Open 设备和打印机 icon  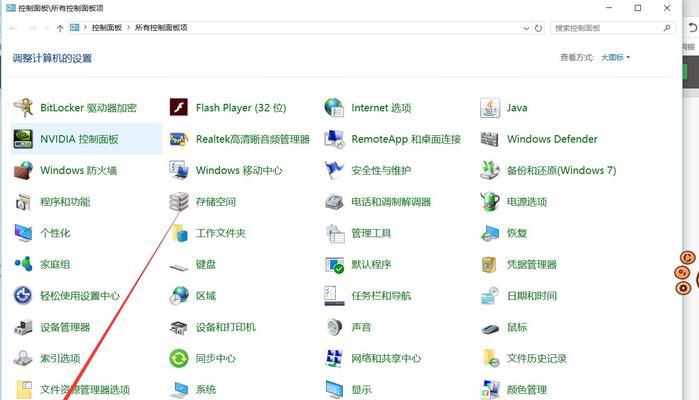pyautogui.click(x=179, y=327)
